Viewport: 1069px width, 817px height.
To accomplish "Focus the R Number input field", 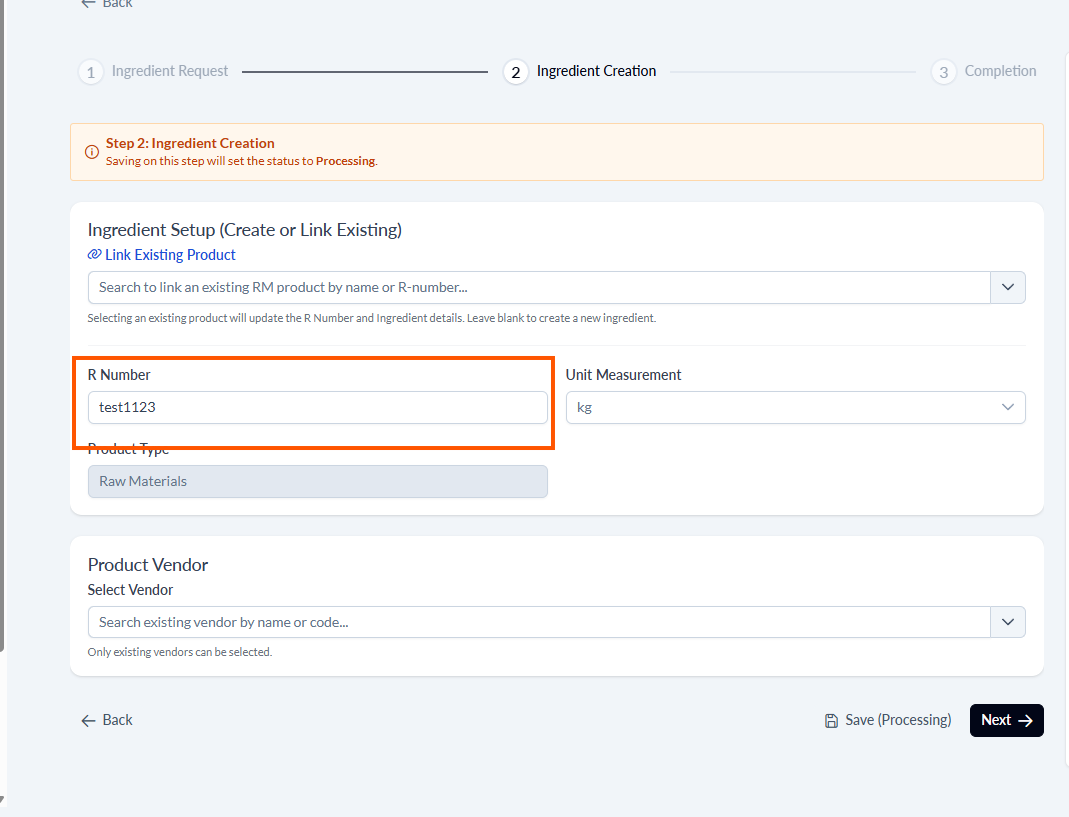I will (318, 407).
